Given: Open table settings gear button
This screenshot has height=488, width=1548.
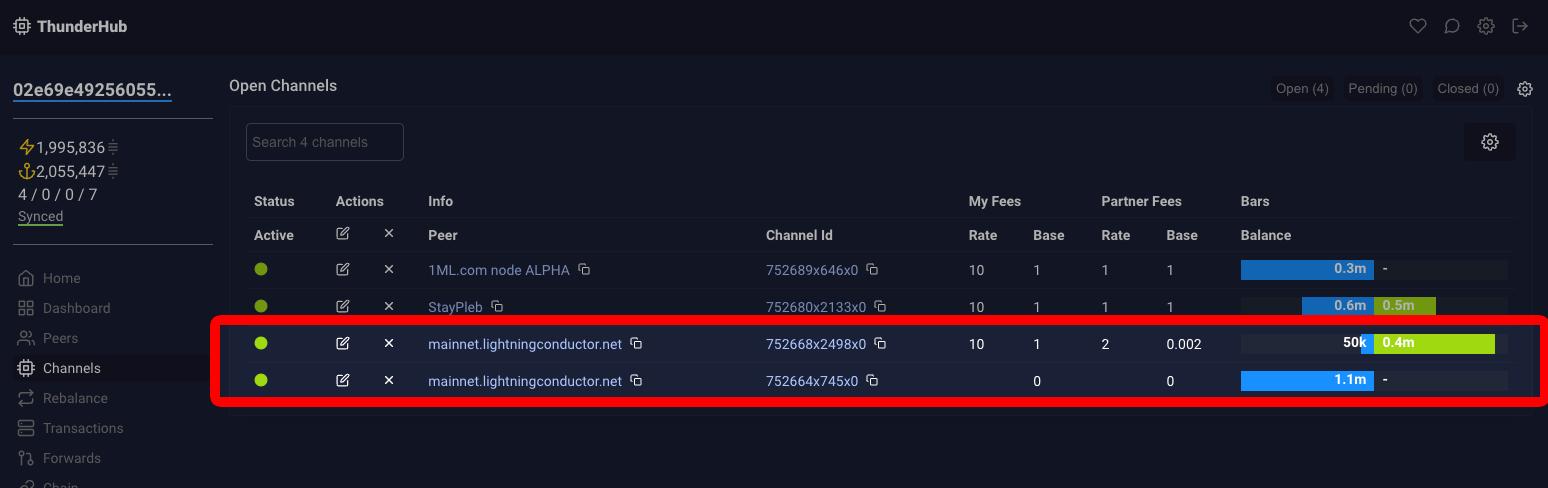Looking at the screenshot, I should click(1490, 142).
